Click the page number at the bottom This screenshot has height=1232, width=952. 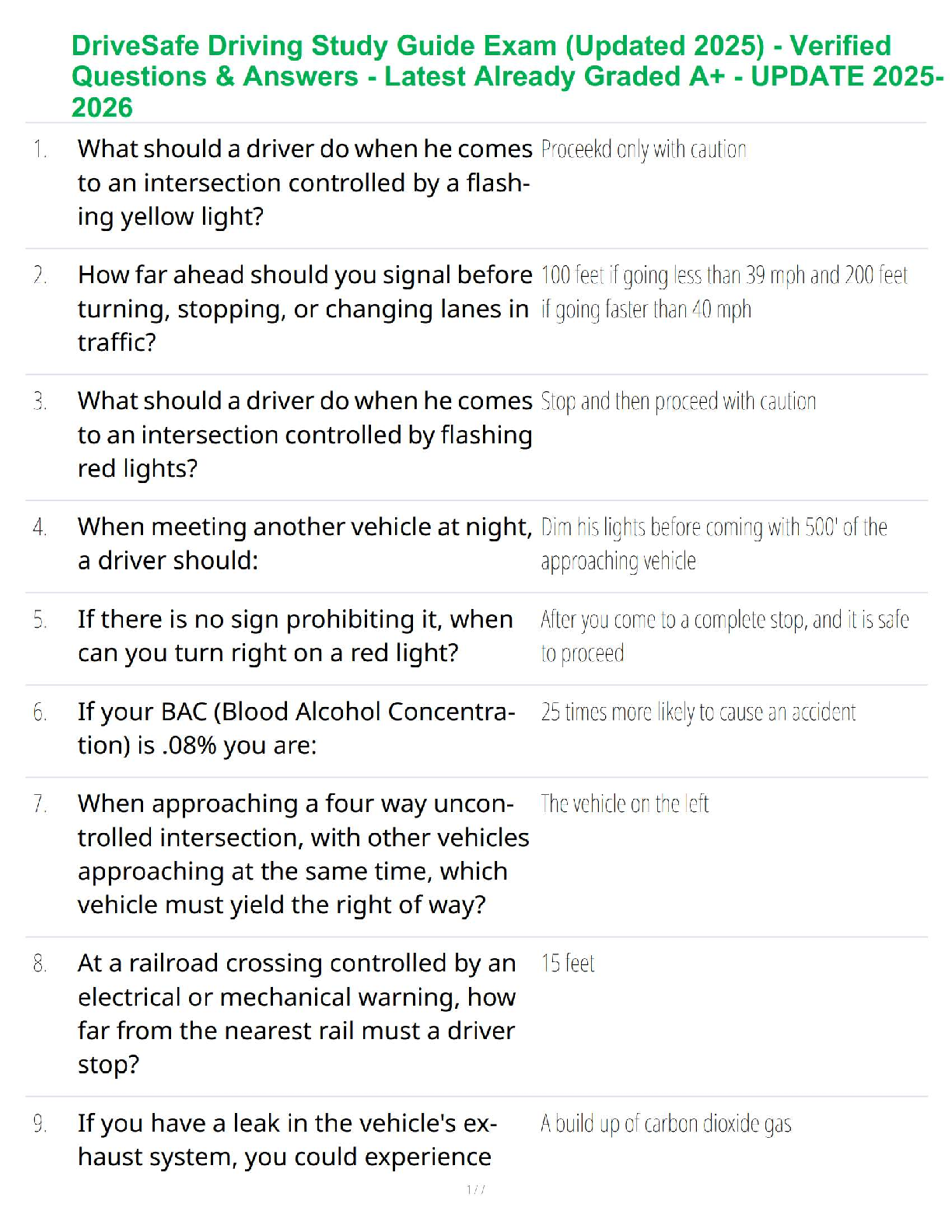click(476, 1189)
